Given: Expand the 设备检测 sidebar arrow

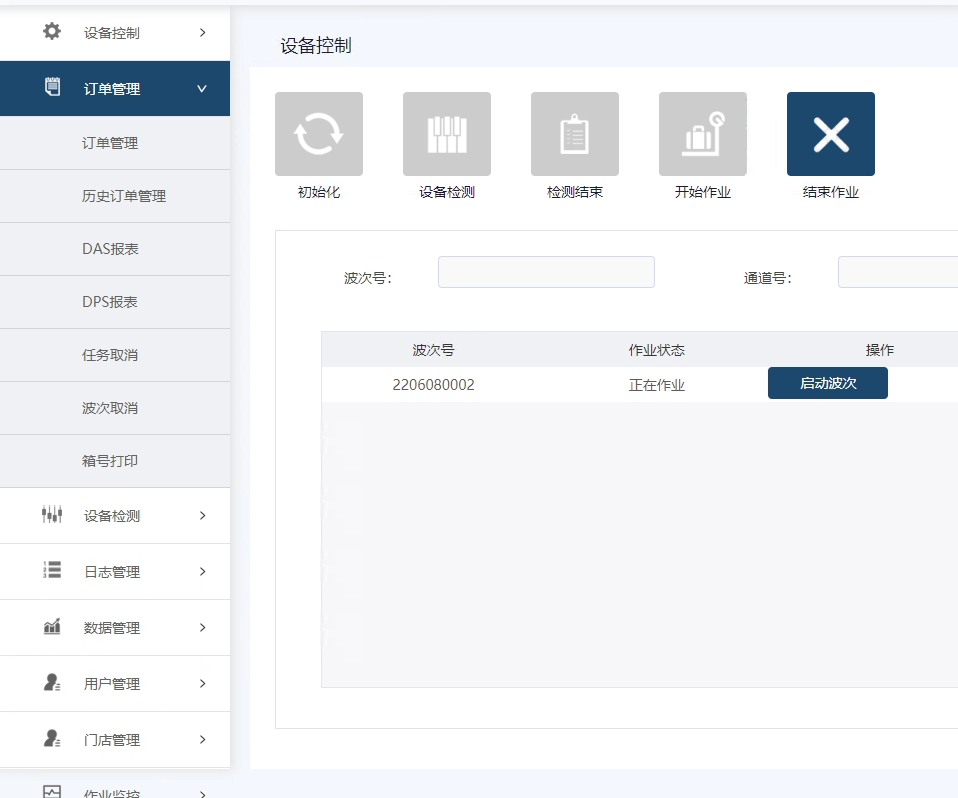Looking at the screenshot, I should (x=202, y=516).
